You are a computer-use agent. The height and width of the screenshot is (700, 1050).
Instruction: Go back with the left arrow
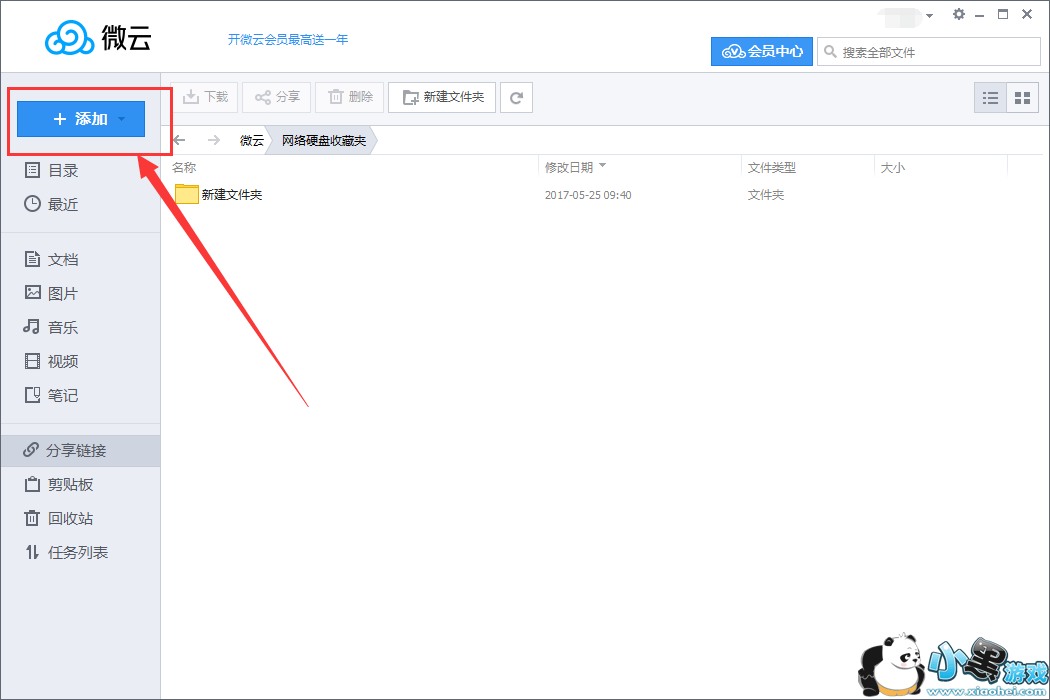click(179, 140)
